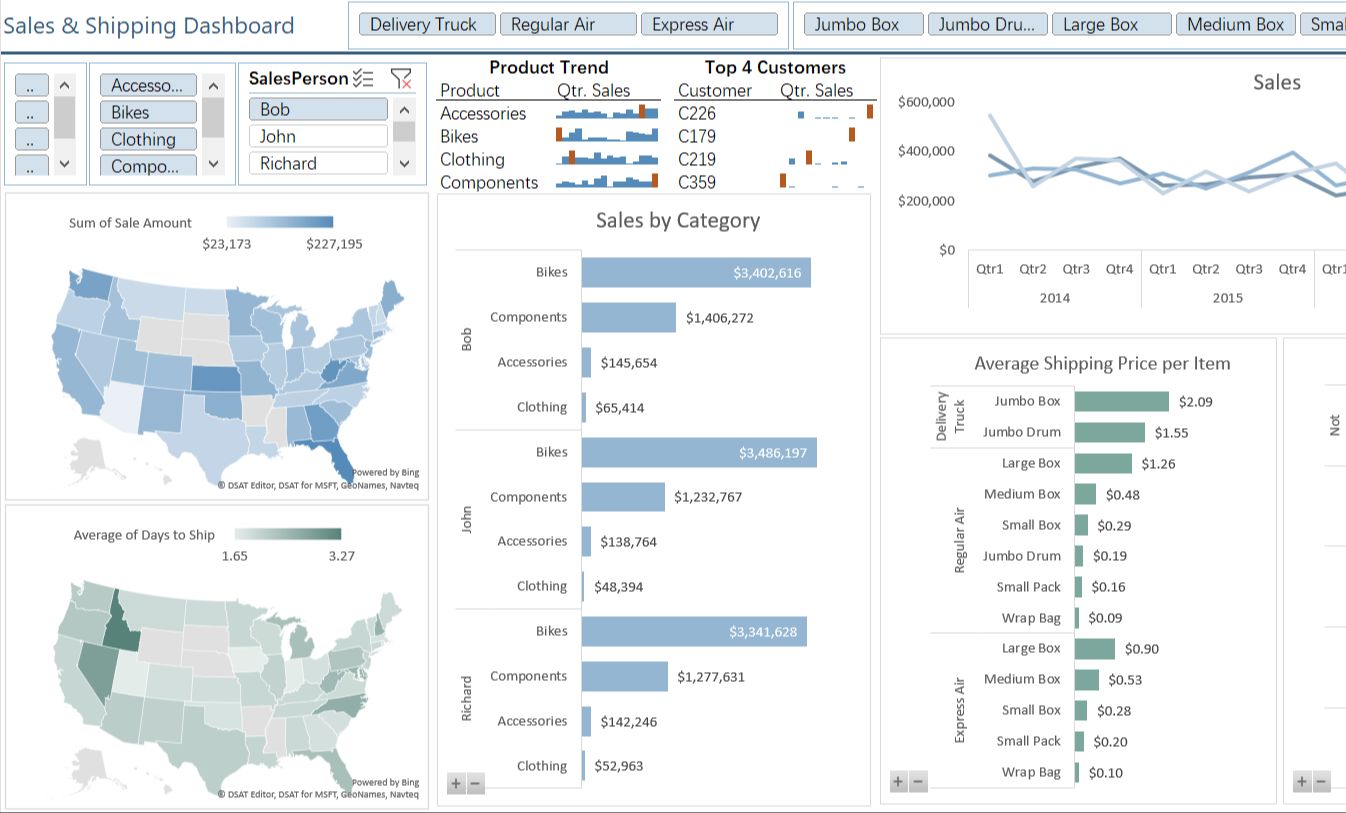Select the Jumbo Dru... container slicer button

[988, 25]
